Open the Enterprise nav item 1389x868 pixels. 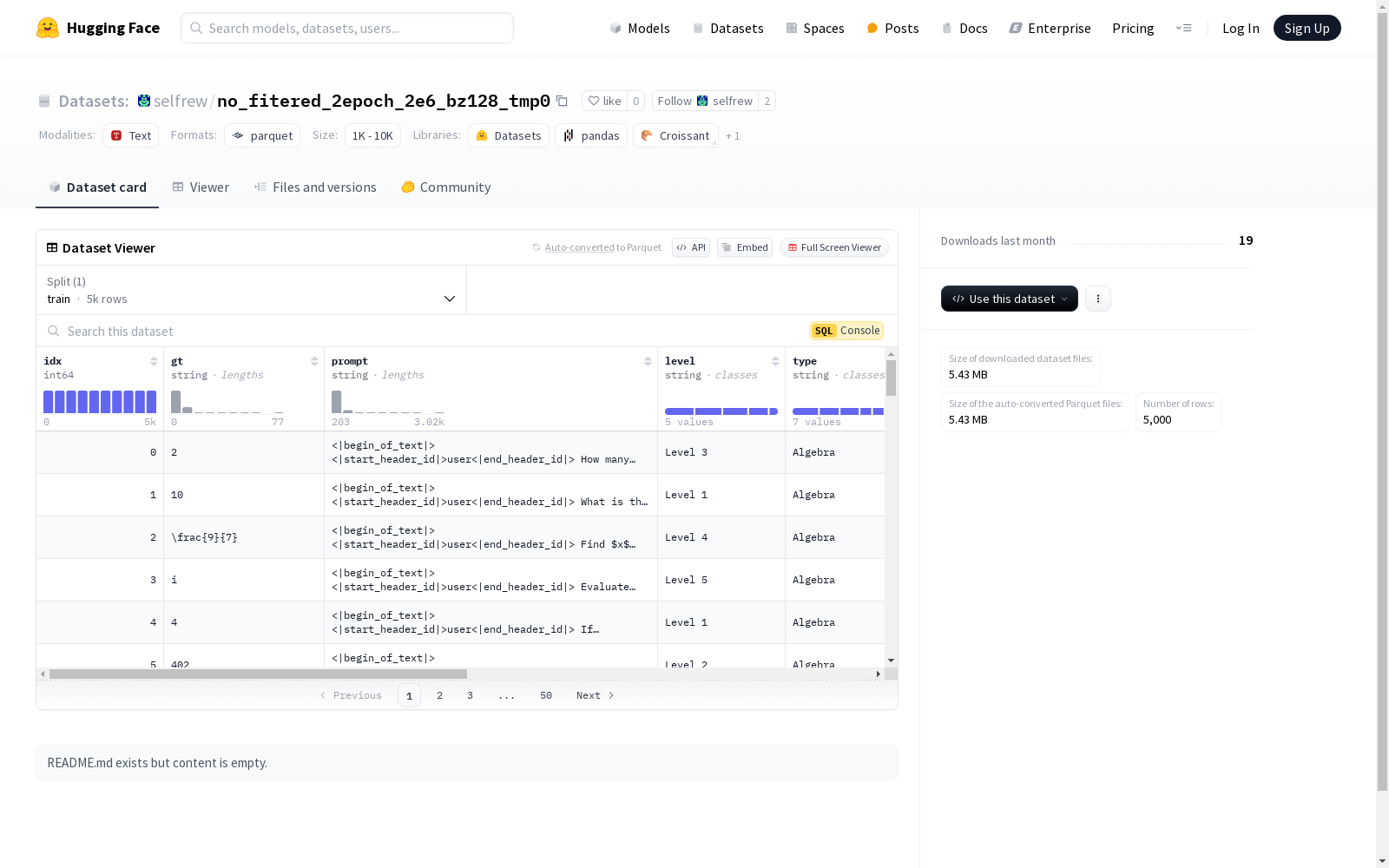(x=1050, y=28)
